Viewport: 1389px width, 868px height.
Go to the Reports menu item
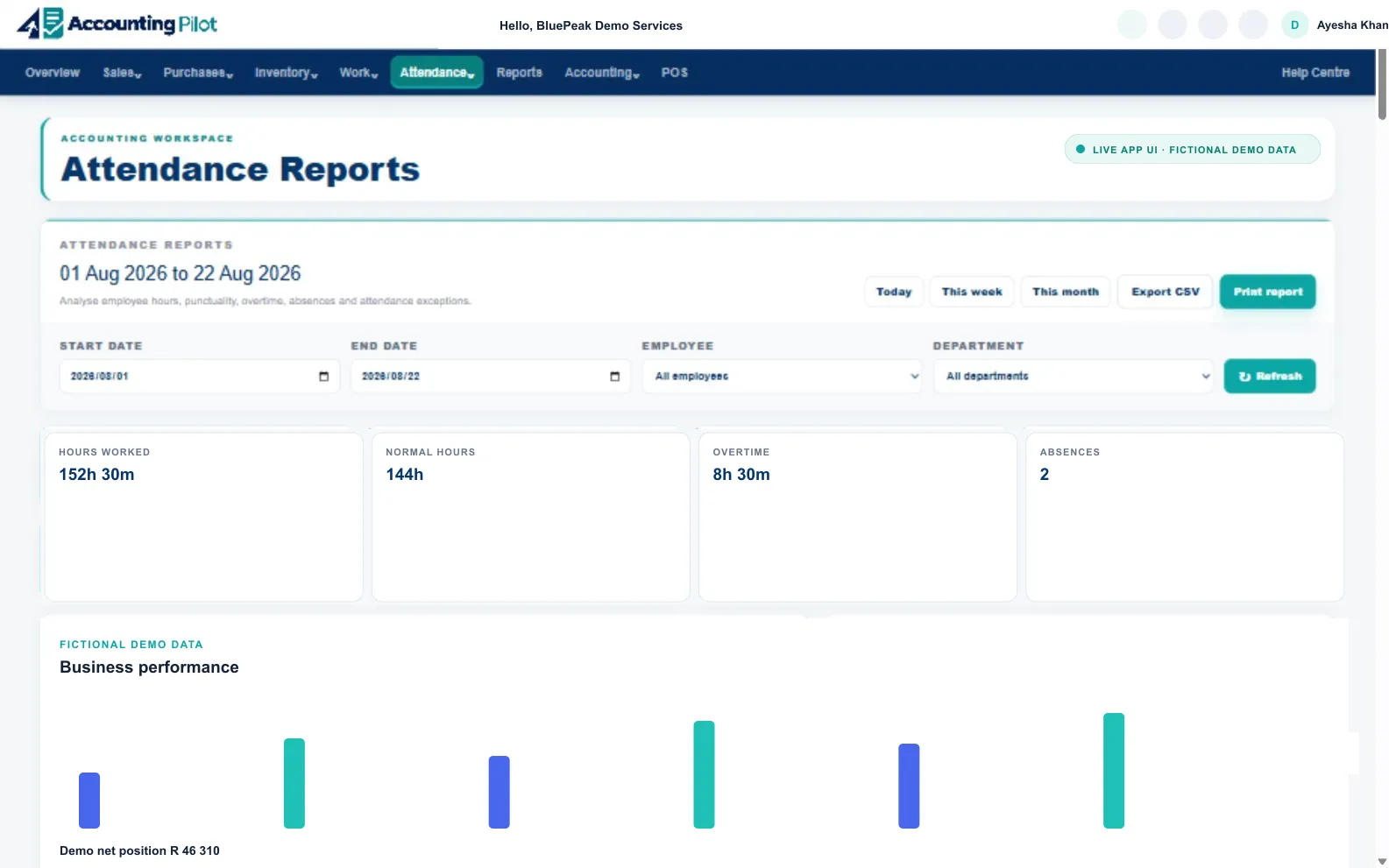(x=519, y=73)
